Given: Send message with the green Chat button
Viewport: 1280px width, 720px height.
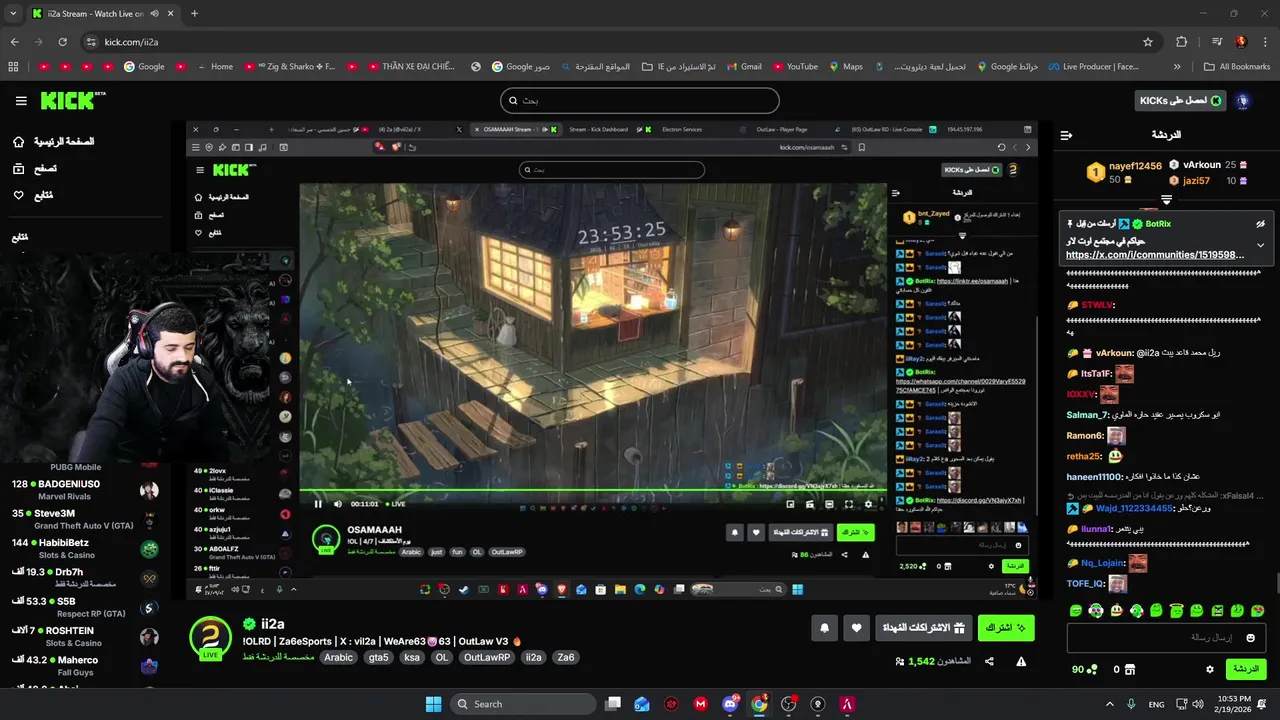Looking at the screenshot, I should click(x=1246, y=669).
